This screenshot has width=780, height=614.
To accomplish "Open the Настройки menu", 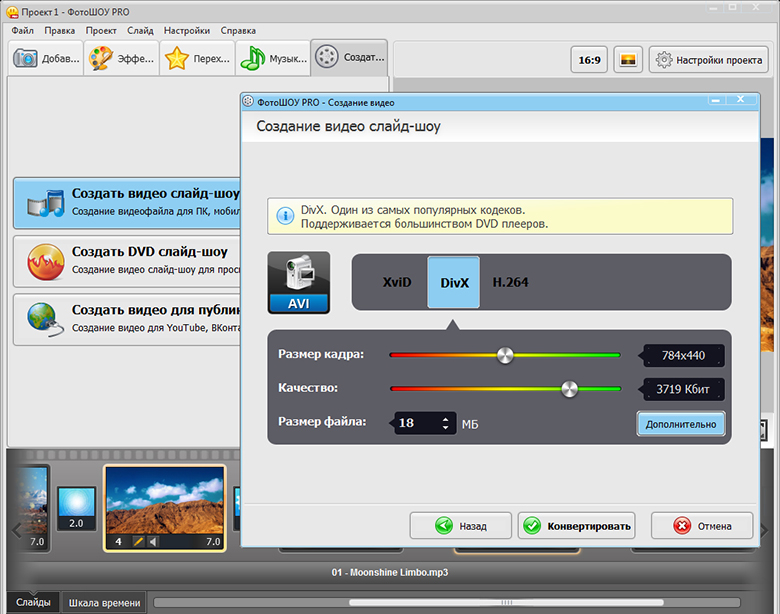I will point(187,30).
